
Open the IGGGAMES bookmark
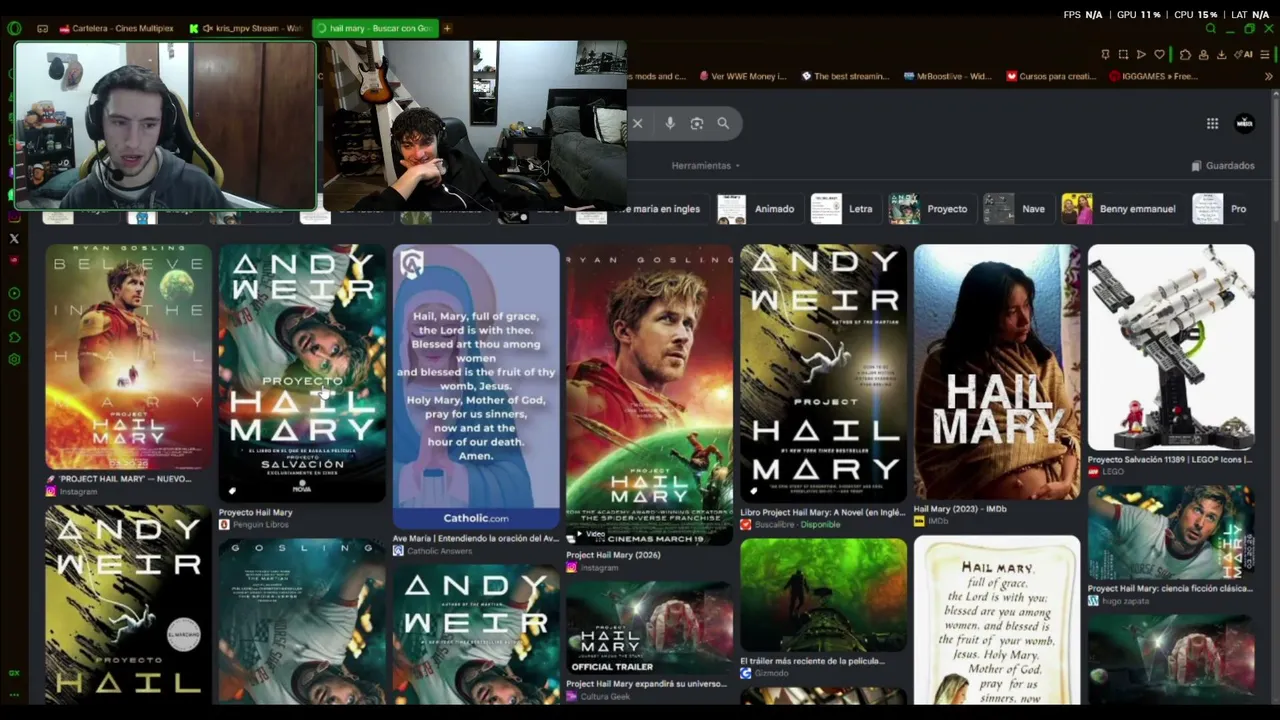click(1153, 76)
